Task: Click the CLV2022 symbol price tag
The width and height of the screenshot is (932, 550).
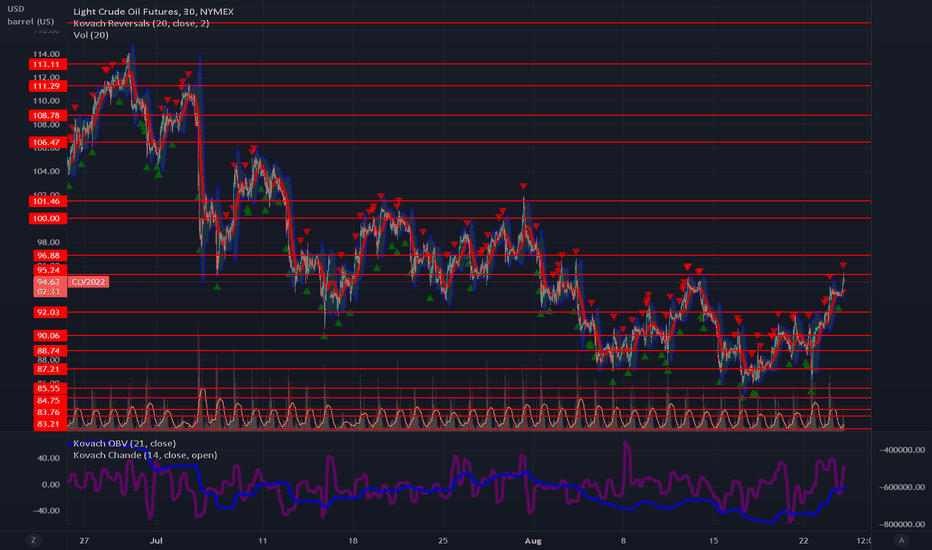Action: tap(88, 282)
